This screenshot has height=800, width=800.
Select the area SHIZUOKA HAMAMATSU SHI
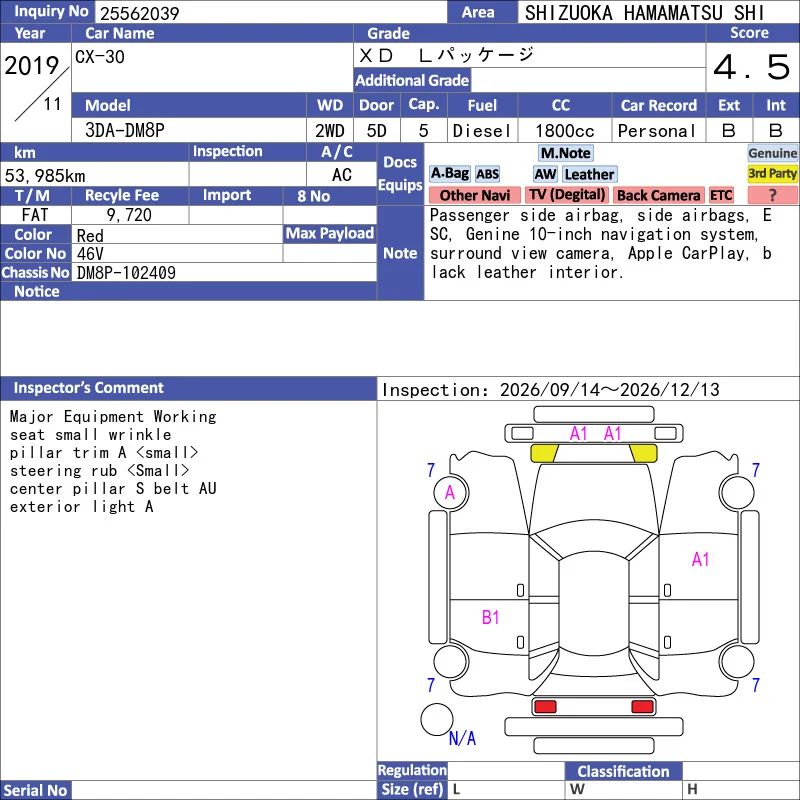(644, 13)
